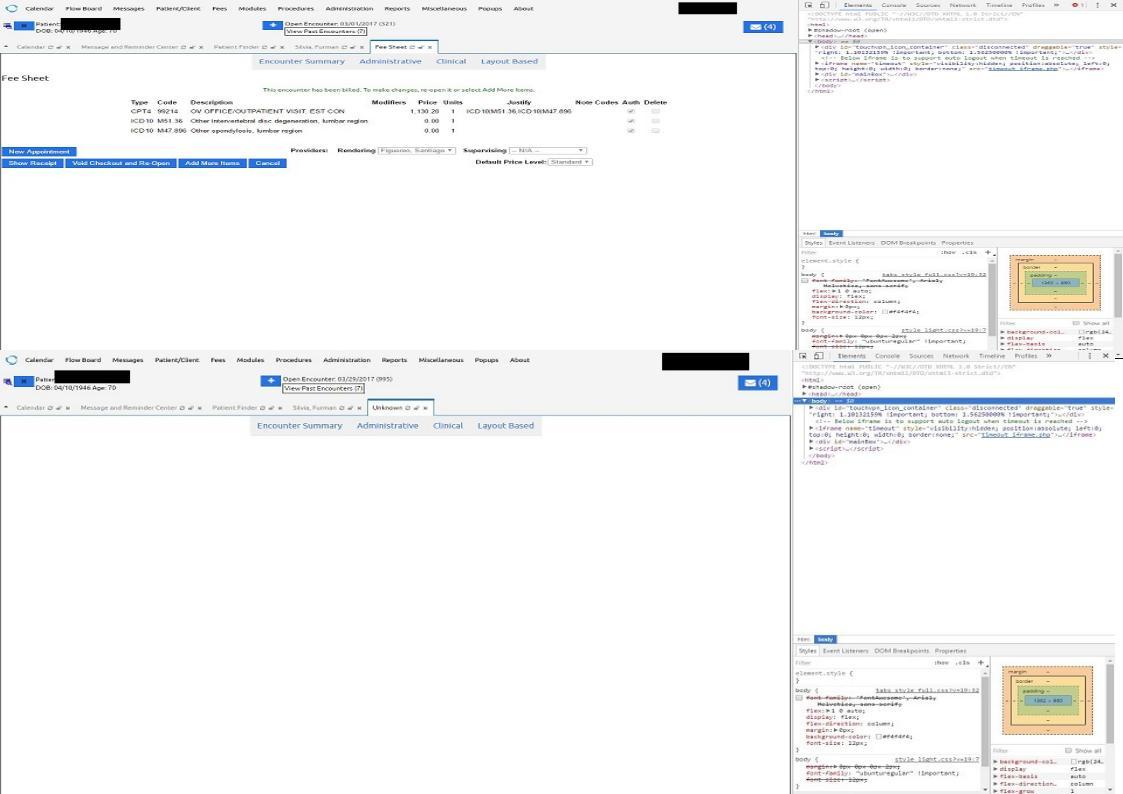
Task: Add new style rule plus icon, lower DevTools
Action: click(x=981, y=662)
